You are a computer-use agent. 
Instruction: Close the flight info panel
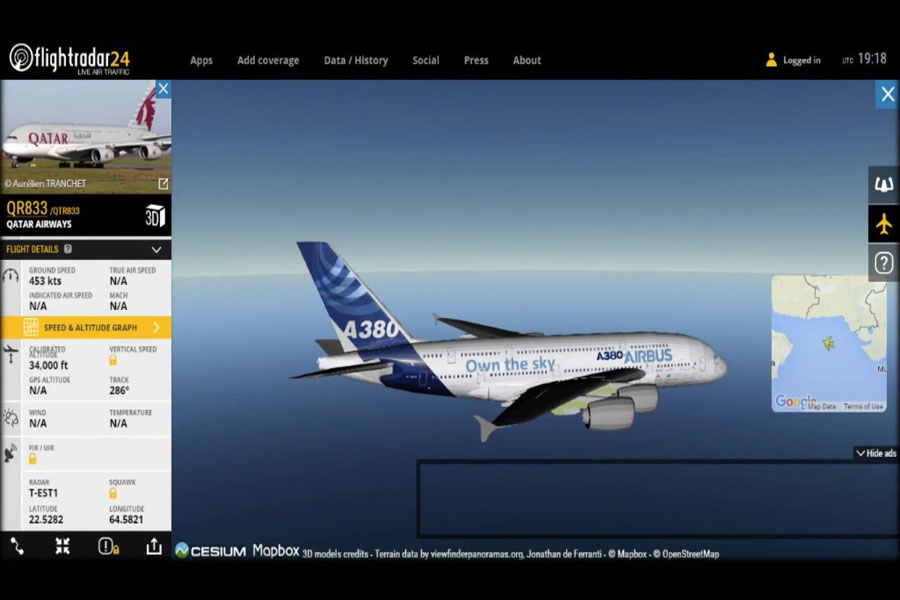click(x=164, y=89)
